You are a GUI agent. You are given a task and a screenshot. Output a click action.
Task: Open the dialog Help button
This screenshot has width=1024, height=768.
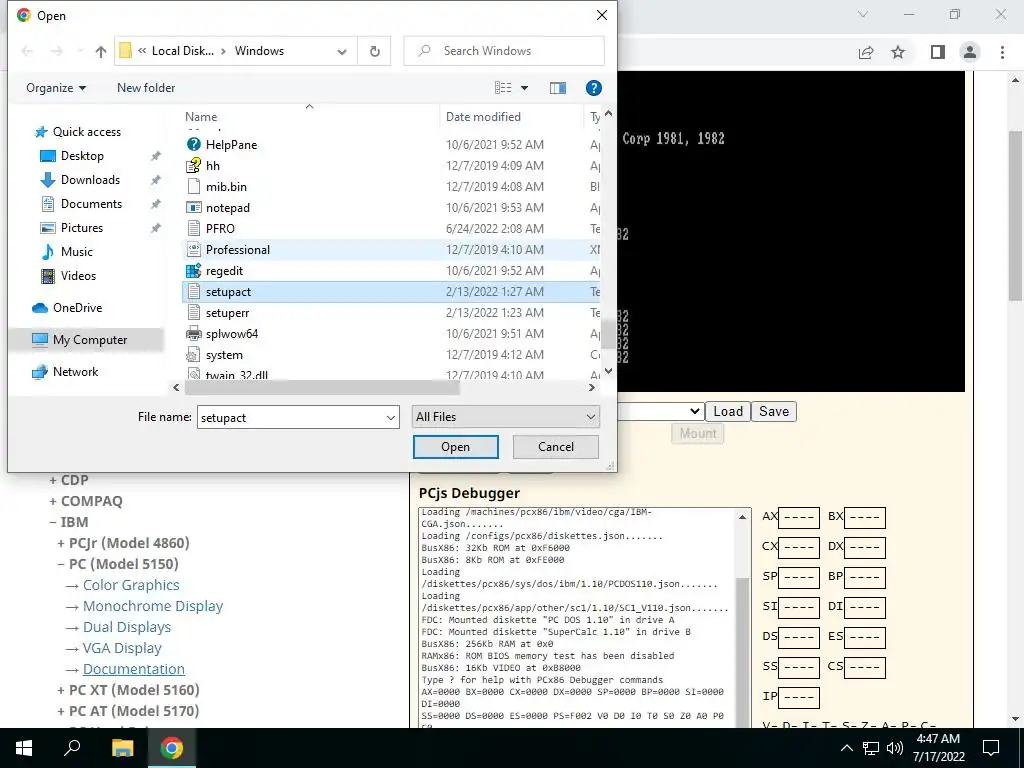coord(593,88)
